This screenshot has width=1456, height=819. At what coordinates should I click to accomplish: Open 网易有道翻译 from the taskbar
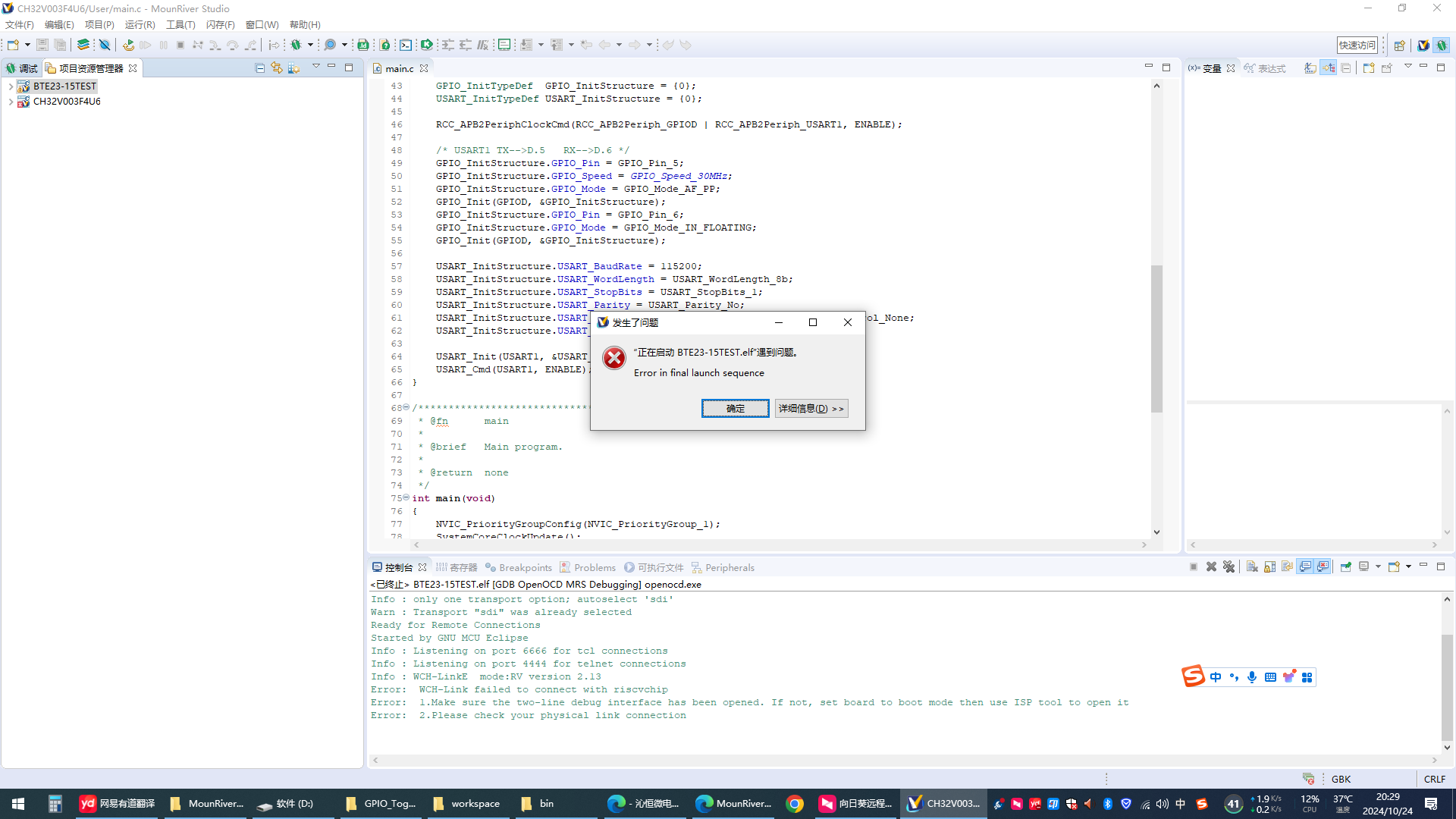tap(118, 804)
